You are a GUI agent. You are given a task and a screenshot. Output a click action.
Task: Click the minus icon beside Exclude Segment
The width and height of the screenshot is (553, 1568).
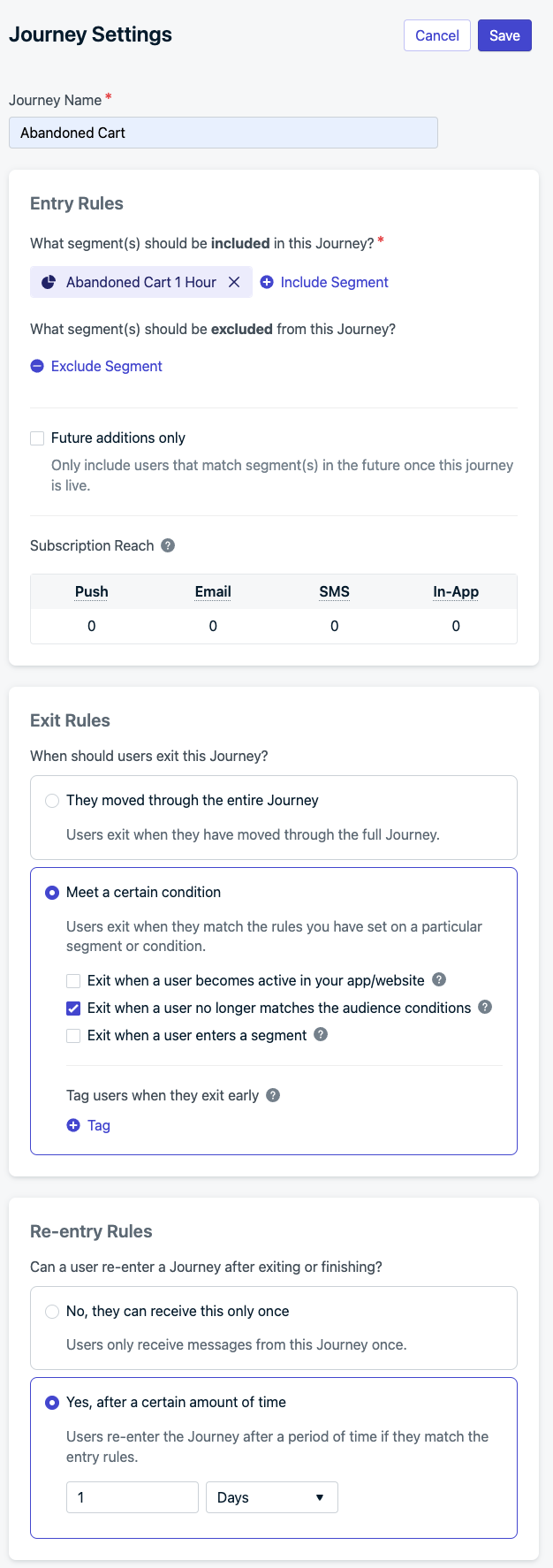pos(37,366)
